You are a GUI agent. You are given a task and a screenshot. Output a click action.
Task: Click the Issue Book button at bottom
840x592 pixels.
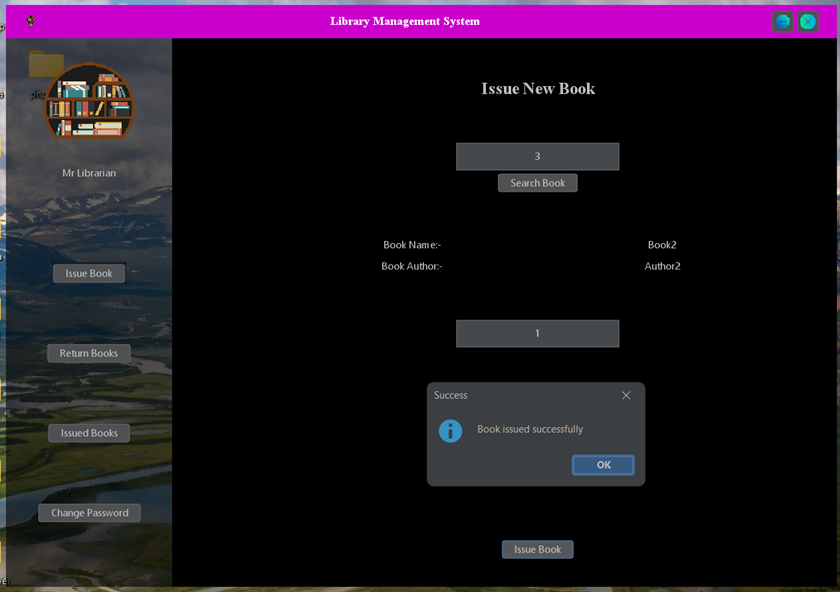tap(537, 549)
